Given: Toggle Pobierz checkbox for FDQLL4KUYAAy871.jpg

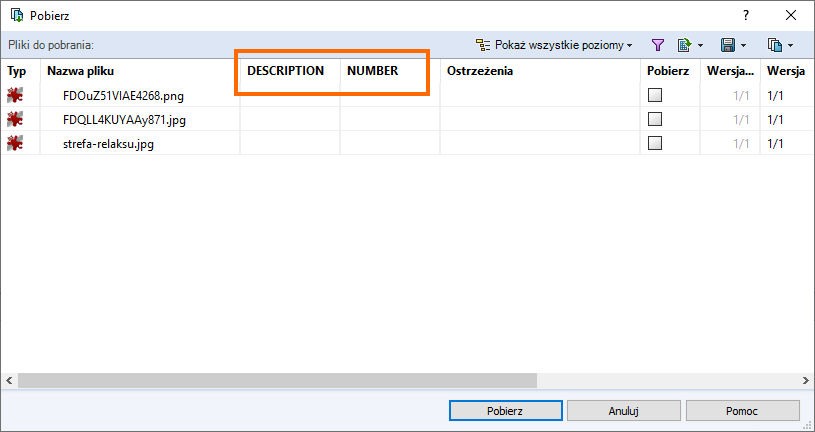Looking at the screenshot, I should [655, 120].
